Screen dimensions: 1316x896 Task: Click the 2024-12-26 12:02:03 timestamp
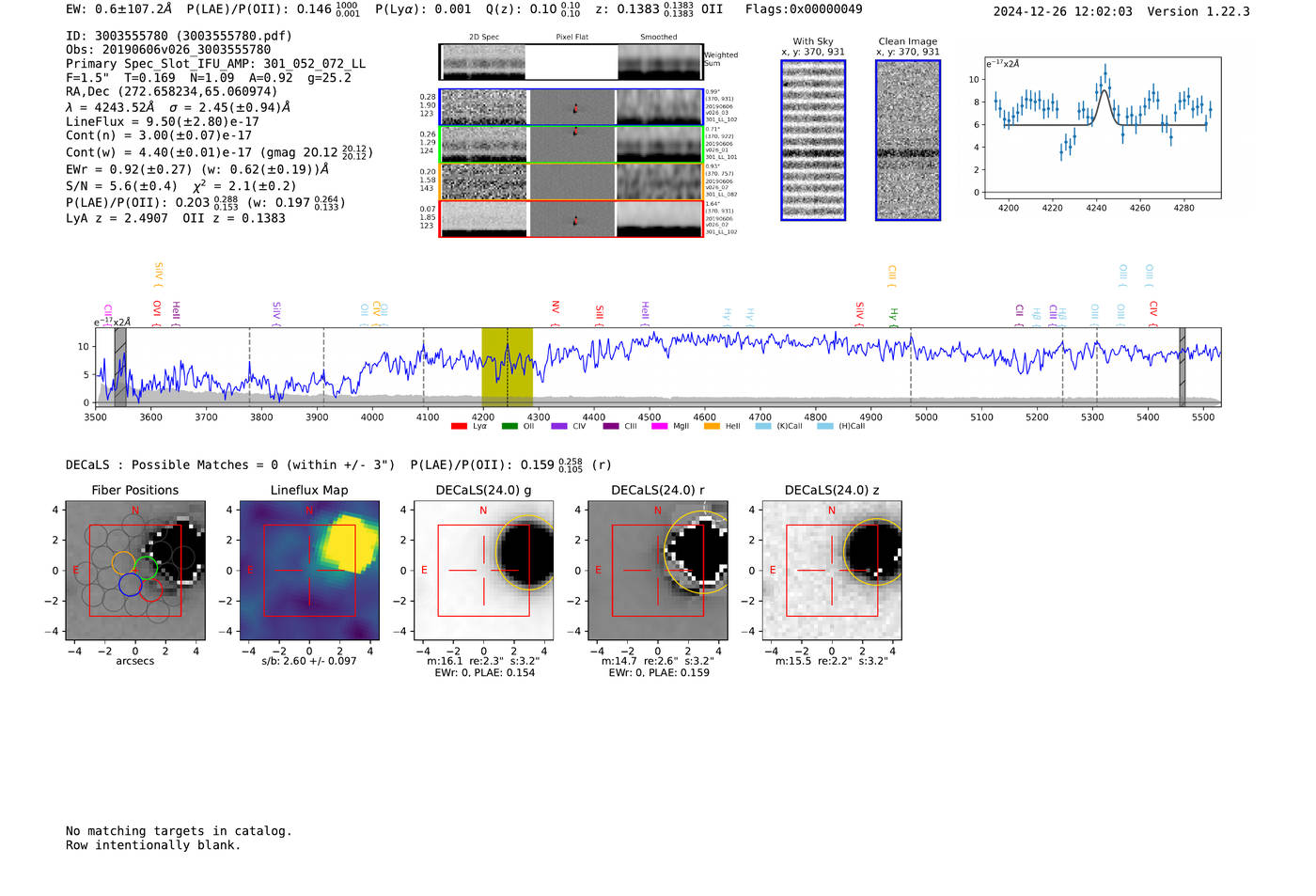click(x=1063, y=11)
